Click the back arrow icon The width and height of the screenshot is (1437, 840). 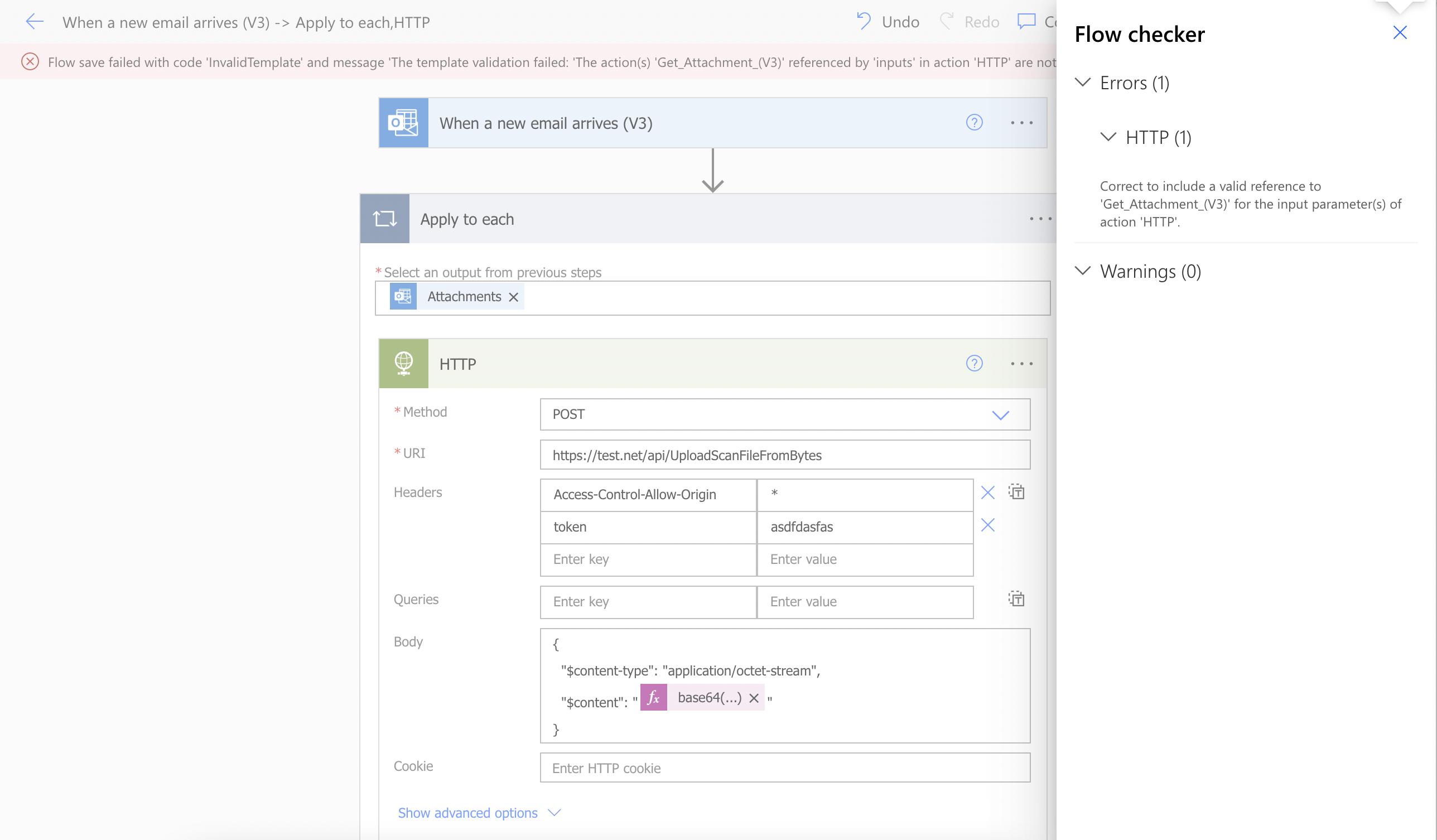click(35, 22)
